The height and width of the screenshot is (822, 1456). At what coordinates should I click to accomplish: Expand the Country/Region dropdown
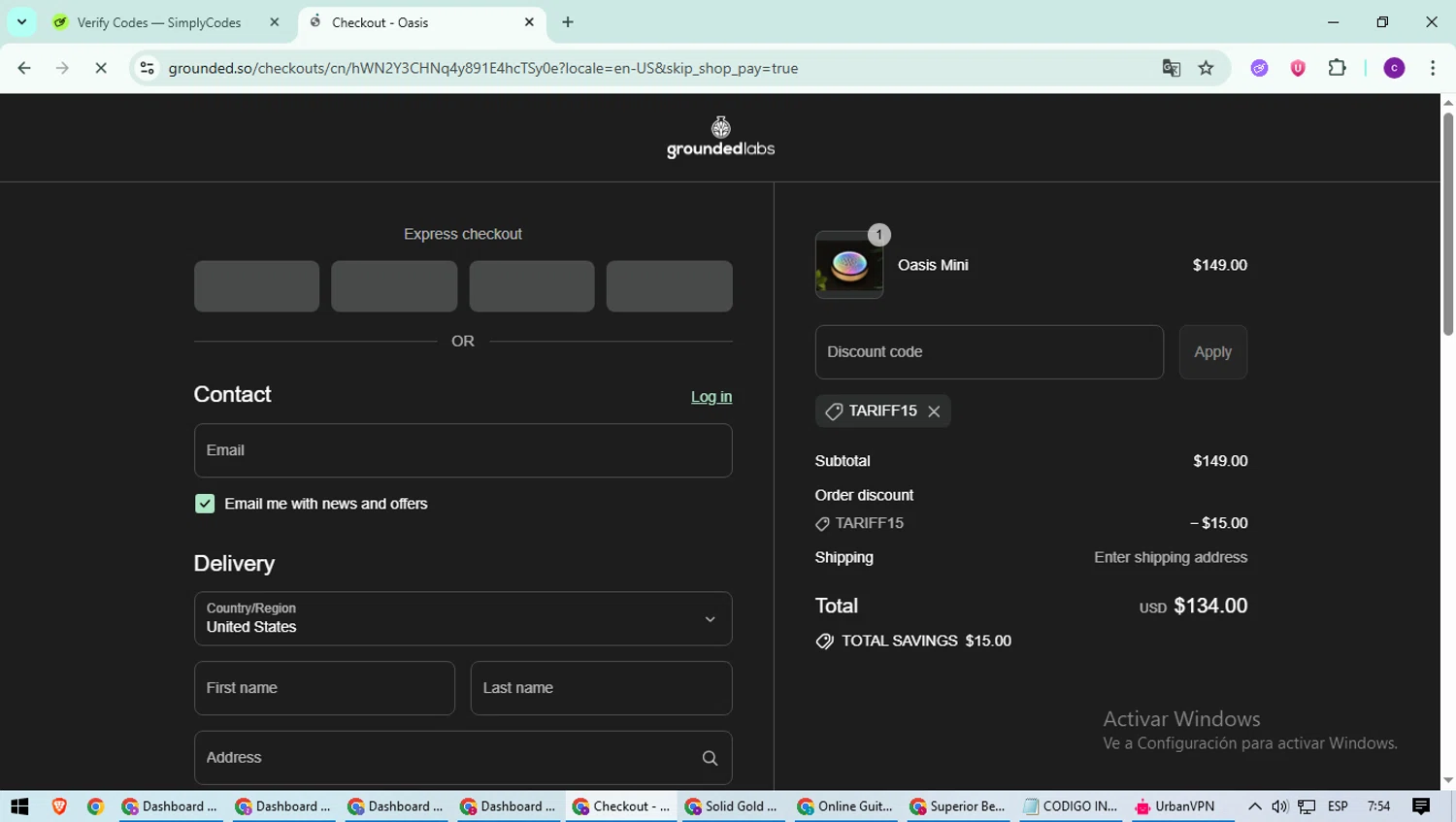pyautogui.click(x=463, y=618)
